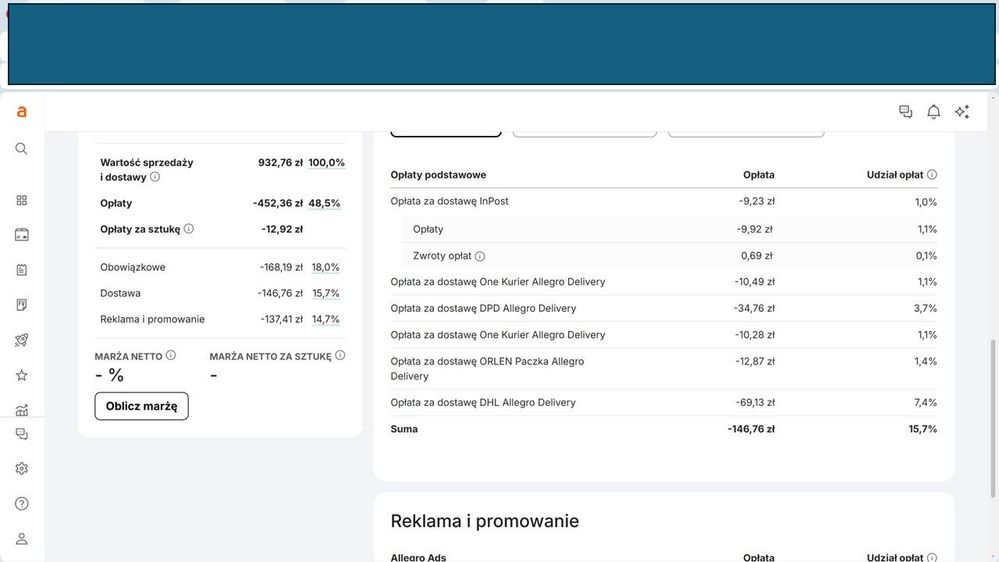This screenshot has width=999, height=562.
Task: Click the Opłaty podstawowe column header
Action: click(x=438, y=175)
